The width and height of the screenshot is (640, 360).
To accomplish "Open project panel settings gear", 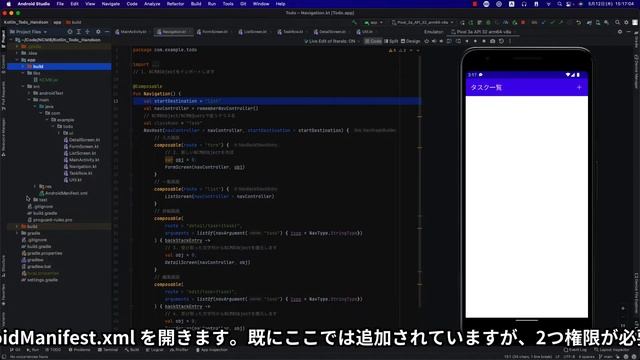I will click(98, 31).
